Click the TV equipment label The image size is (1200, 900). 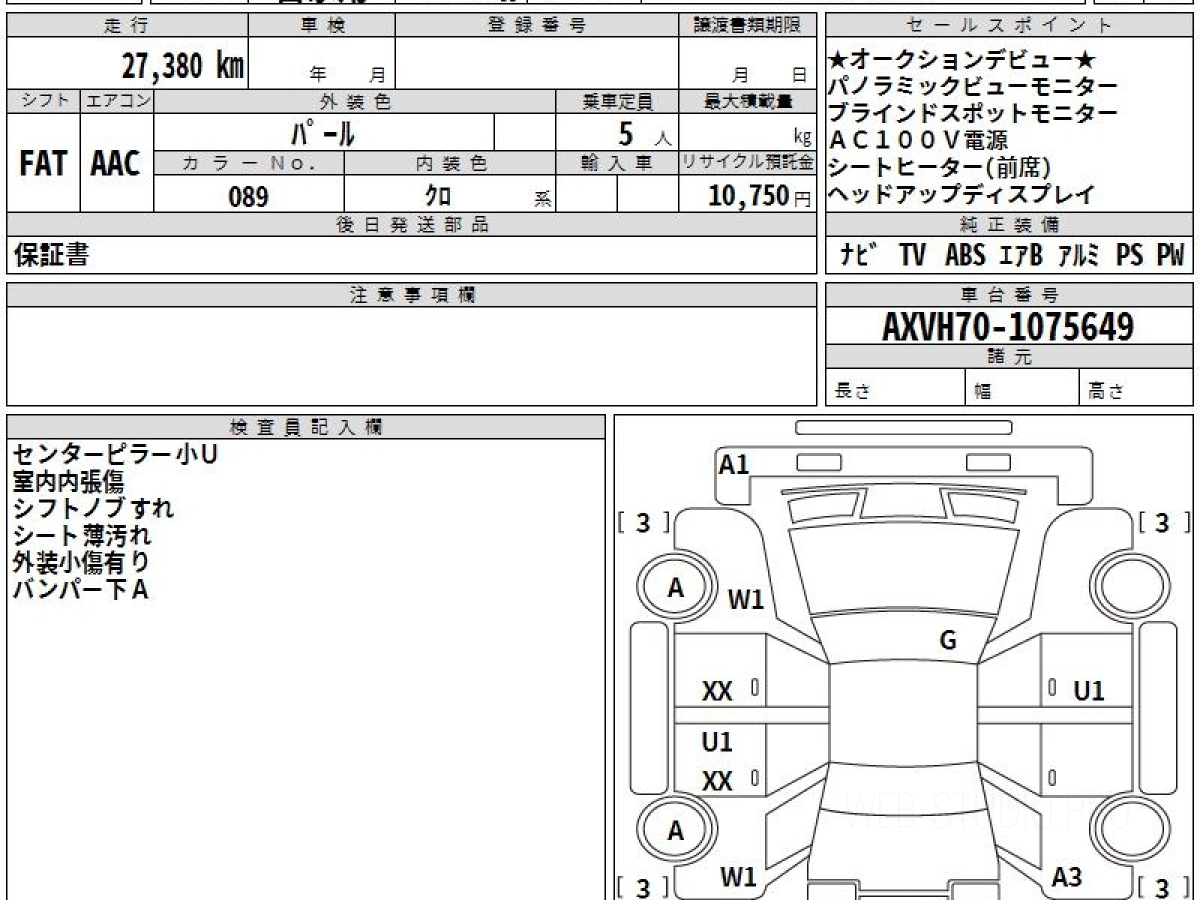pos(912,256)
